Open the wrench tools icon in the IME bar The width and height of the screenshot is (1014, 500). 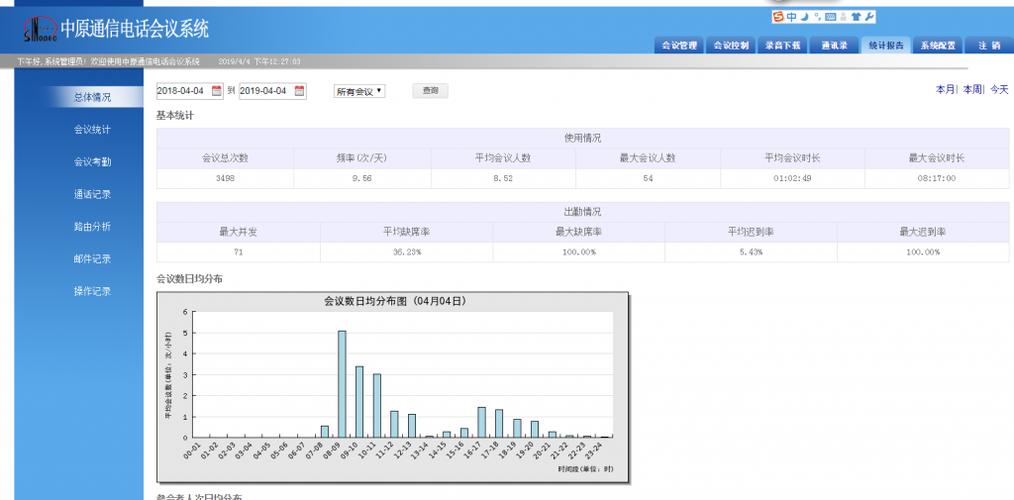pos(868,17)
